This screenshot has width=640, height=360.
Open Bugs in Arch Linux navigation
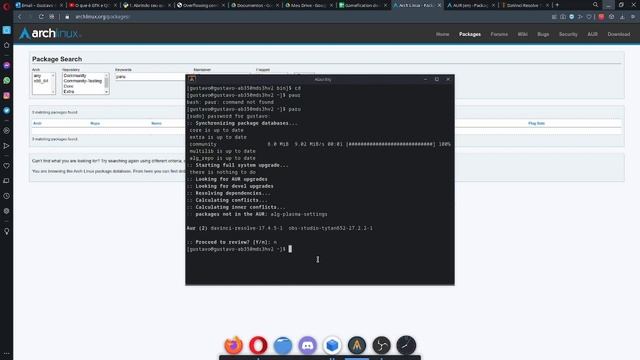click(543, 34)
